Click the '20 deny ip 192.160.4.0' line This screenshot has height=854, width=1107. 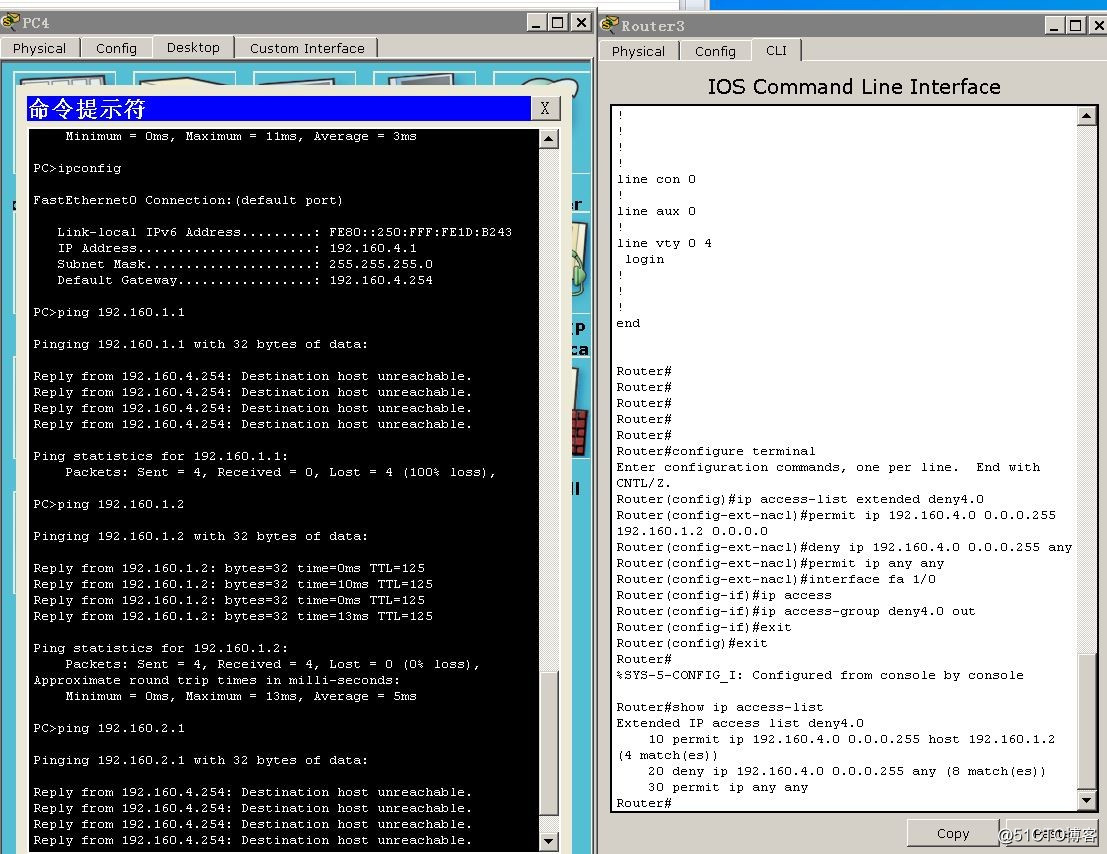(846, 771)
